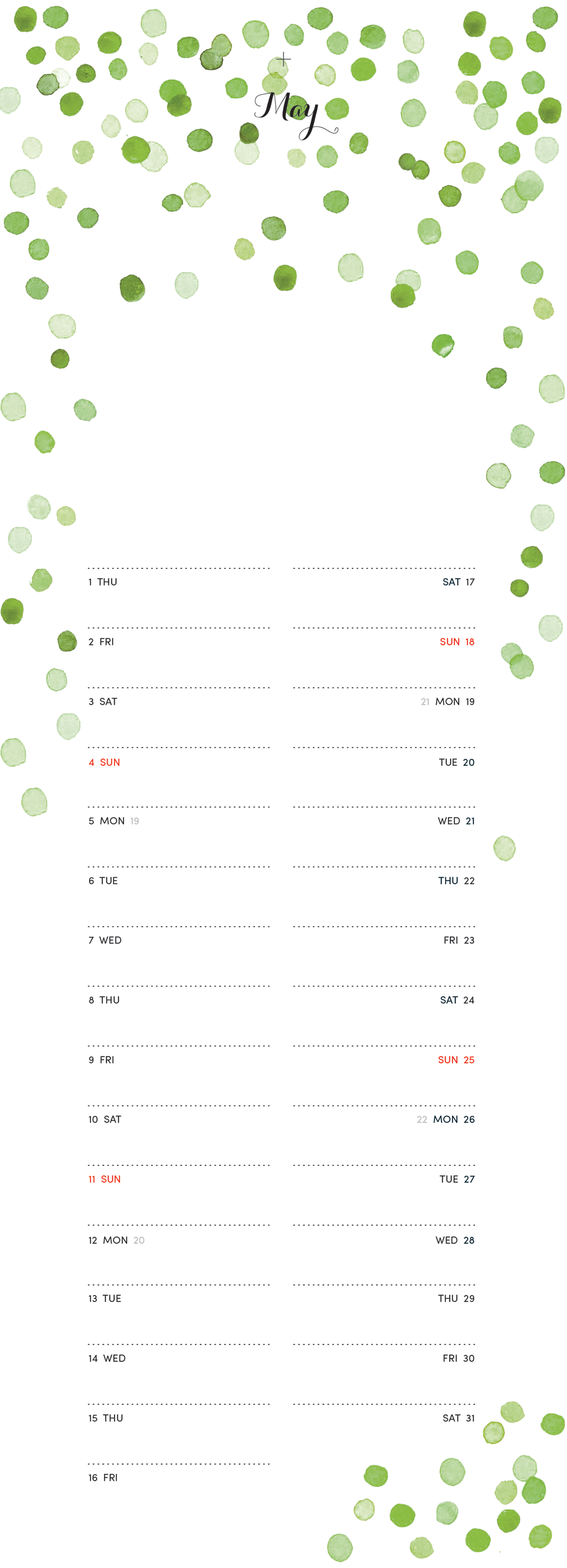Screen dimensions: 567x1568
Task: Select the red SUN 18 entry
Action: click(457, 642)
